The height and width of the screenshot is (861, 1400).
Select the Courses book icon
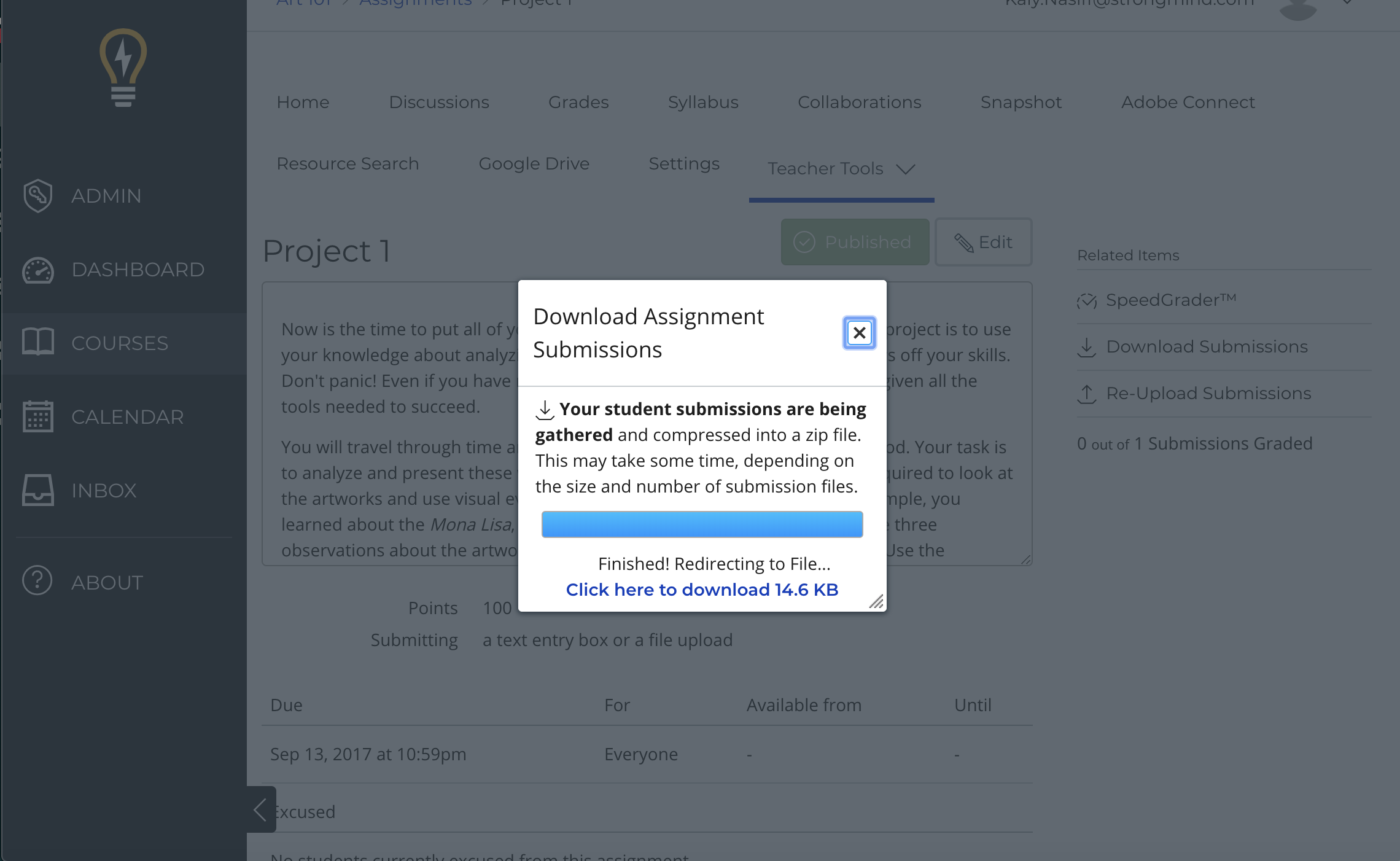pos(38,342)
